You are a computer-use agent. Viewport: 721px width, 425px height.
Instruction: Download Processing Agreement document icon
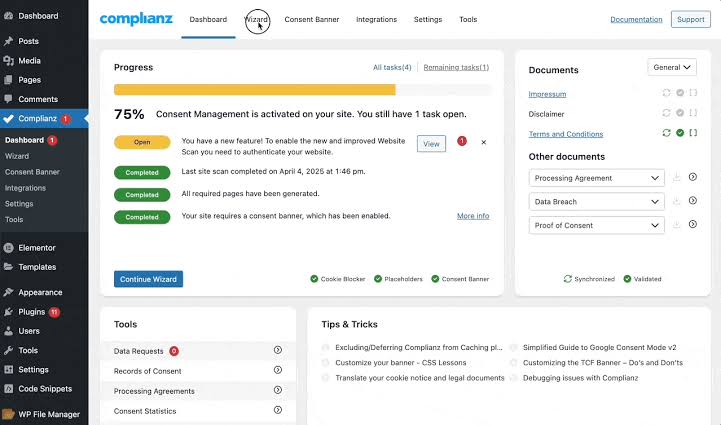[x=676, y=177]
